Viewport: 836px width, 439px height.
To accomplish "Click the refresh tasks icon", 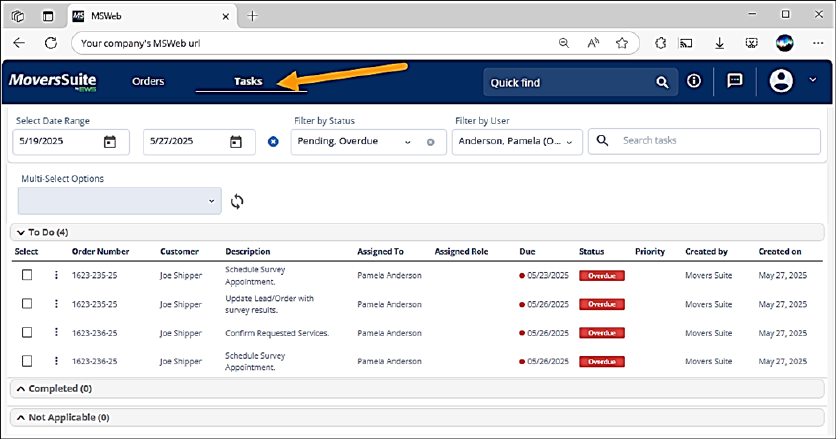I will point(237,201).
